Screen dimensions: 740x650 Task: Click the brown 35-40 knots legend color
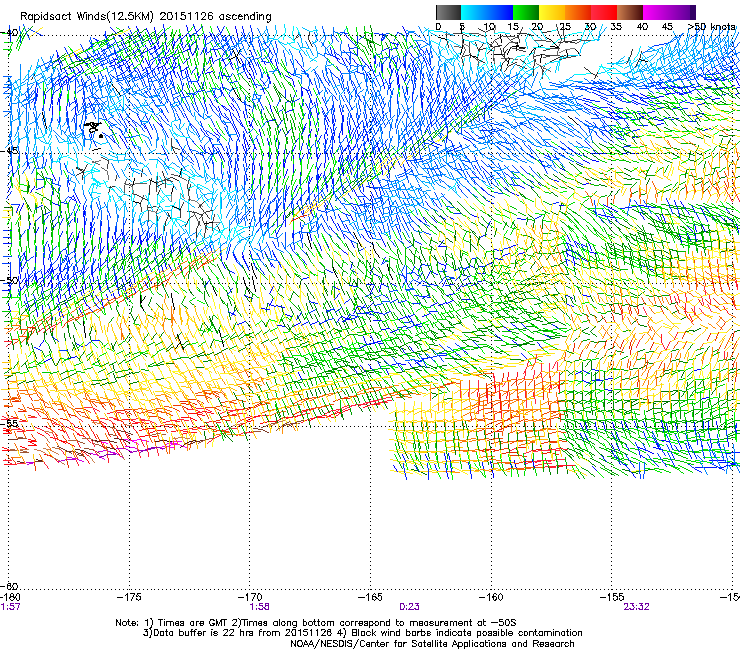click(630, 12)
